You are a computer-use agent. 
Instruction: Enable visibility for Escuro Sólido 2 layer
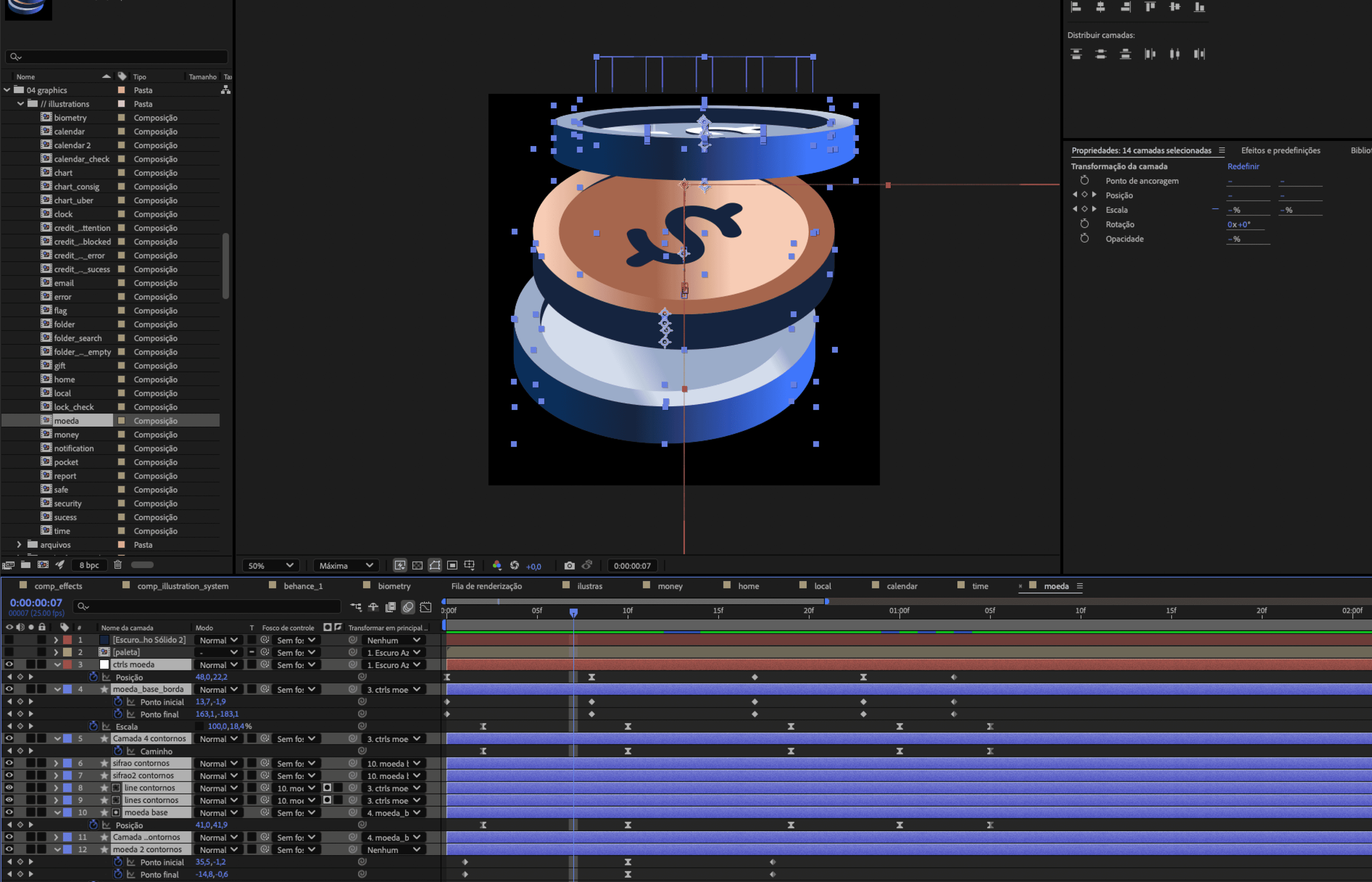coord(9,640)
